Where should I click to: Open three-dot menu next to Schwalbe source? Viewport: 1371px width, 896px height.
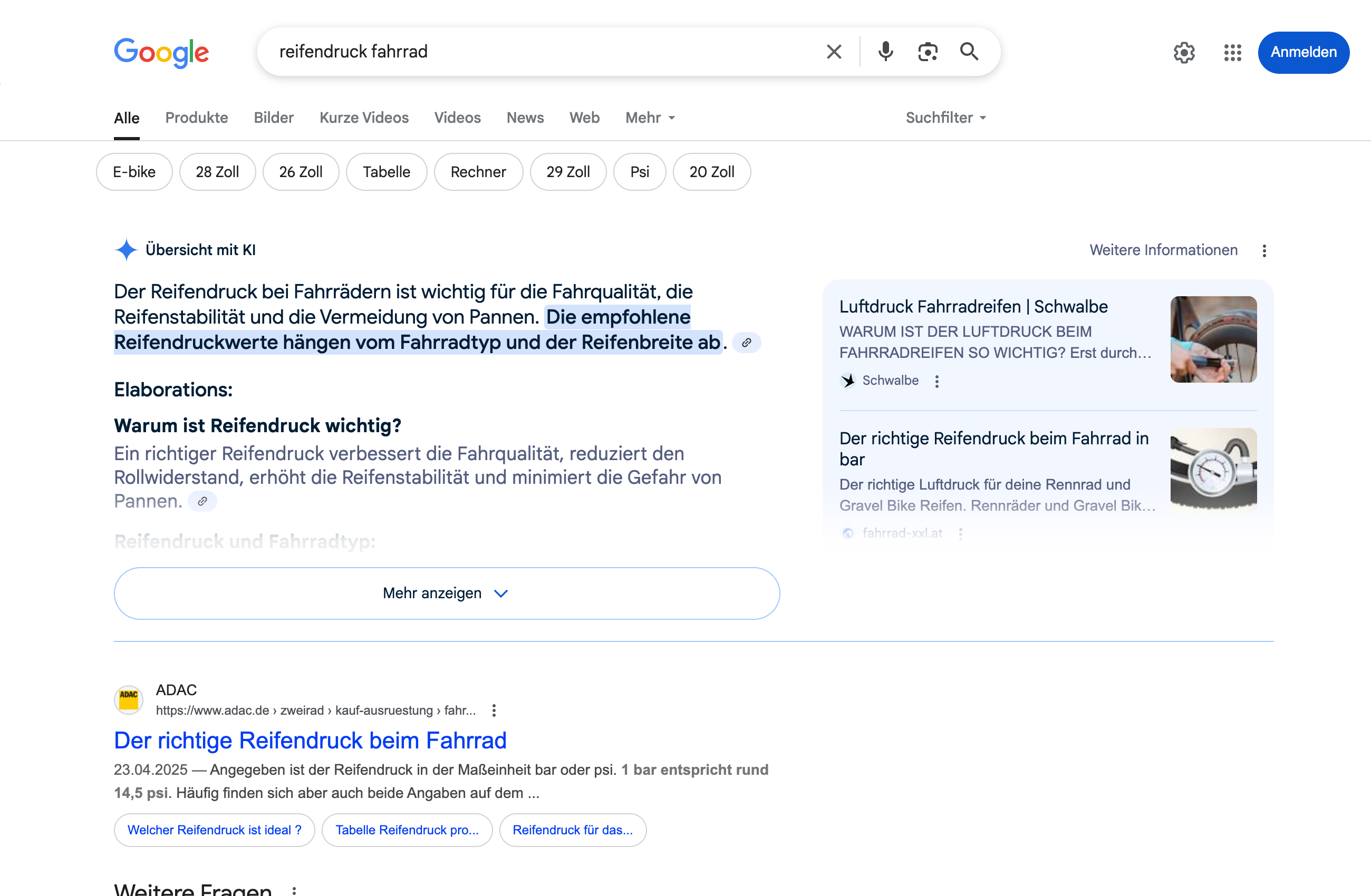click(x=936, y=381)
